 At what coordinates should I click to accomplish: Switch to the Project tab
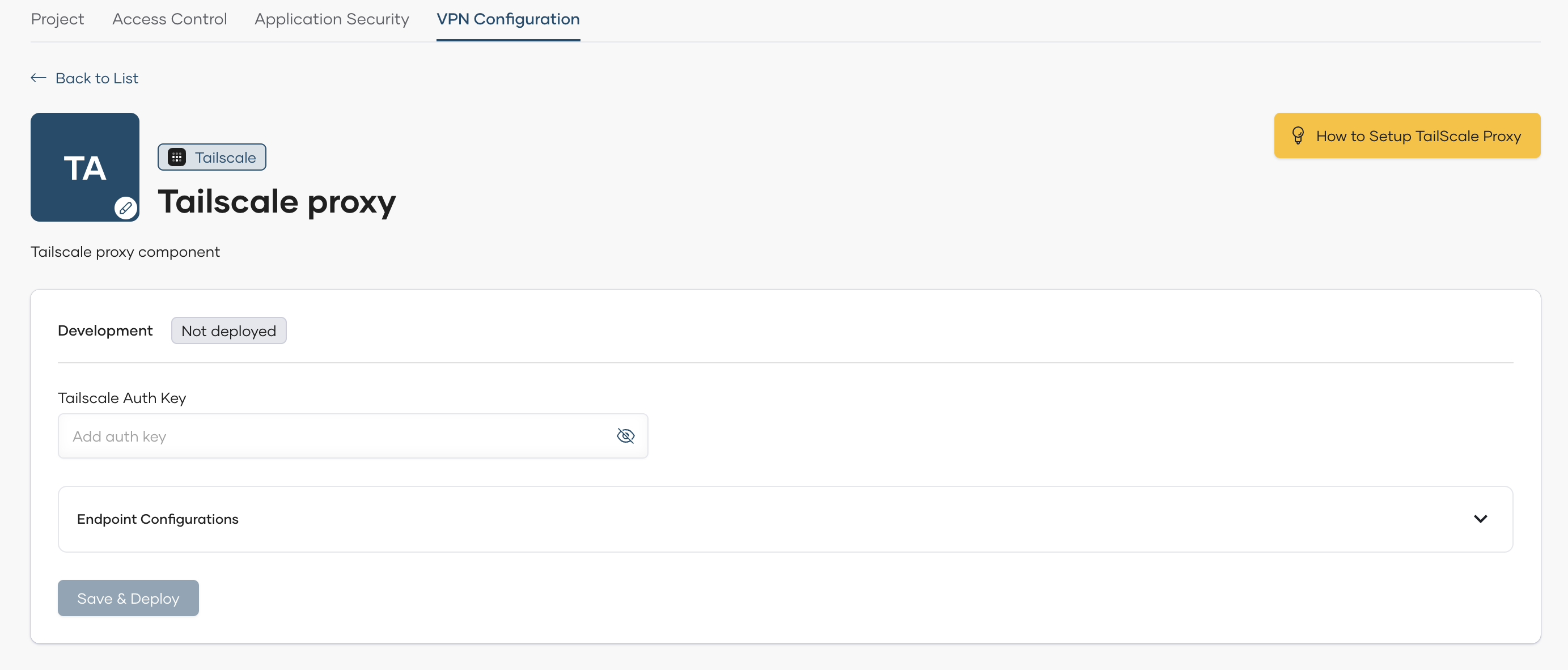[x=57, y=19]
